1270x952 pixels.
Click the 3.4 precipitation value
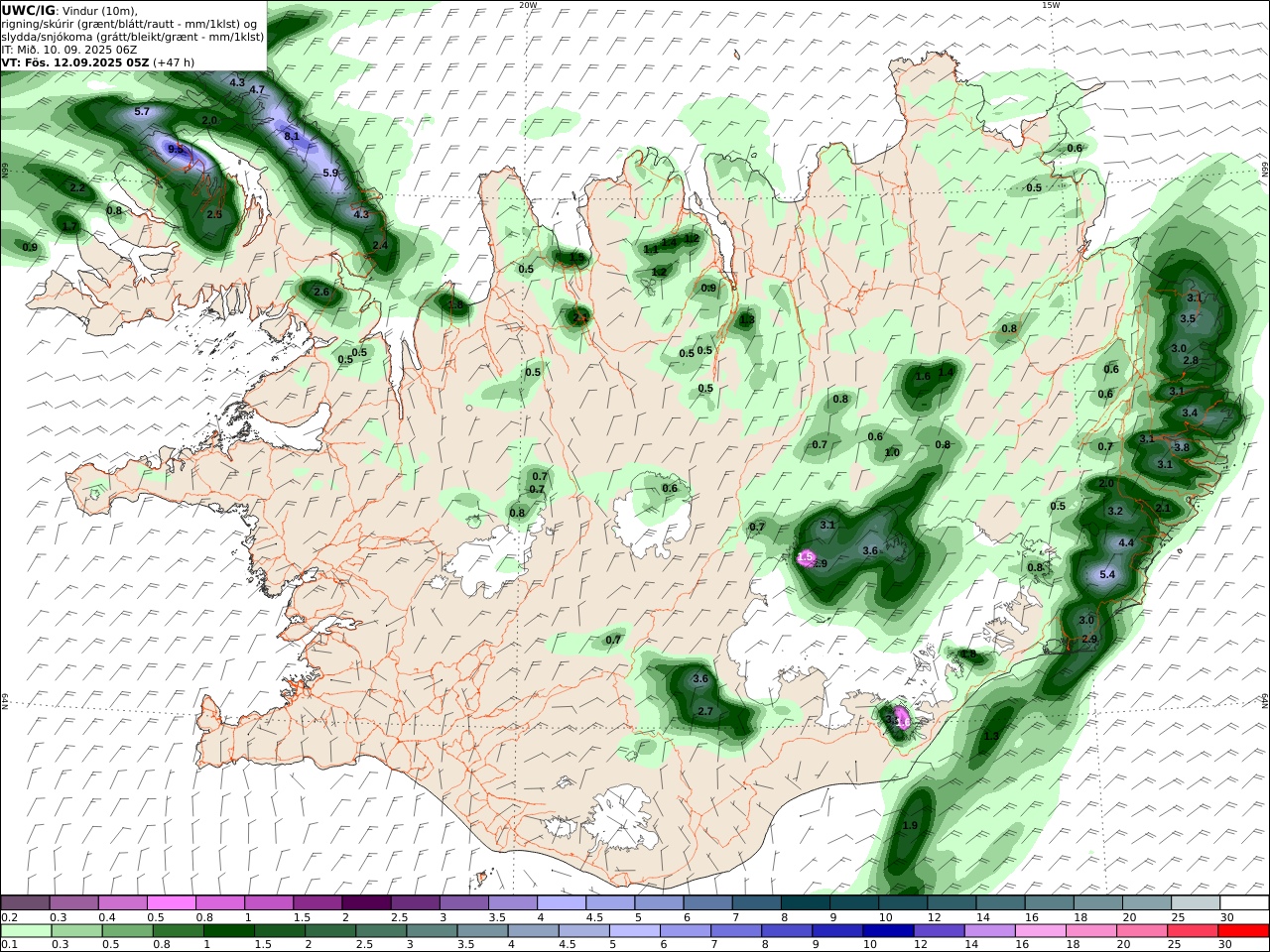point(1190,413)
